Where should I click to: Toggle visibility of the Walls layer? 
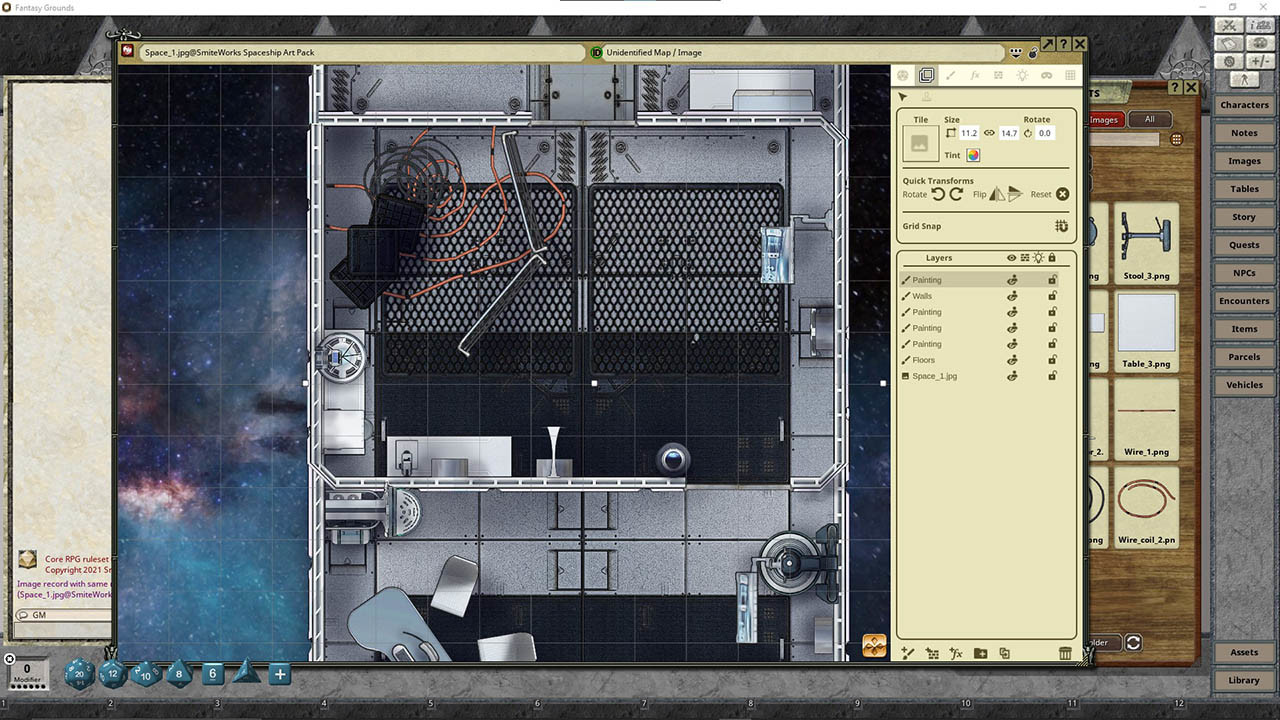point(1012,296)
